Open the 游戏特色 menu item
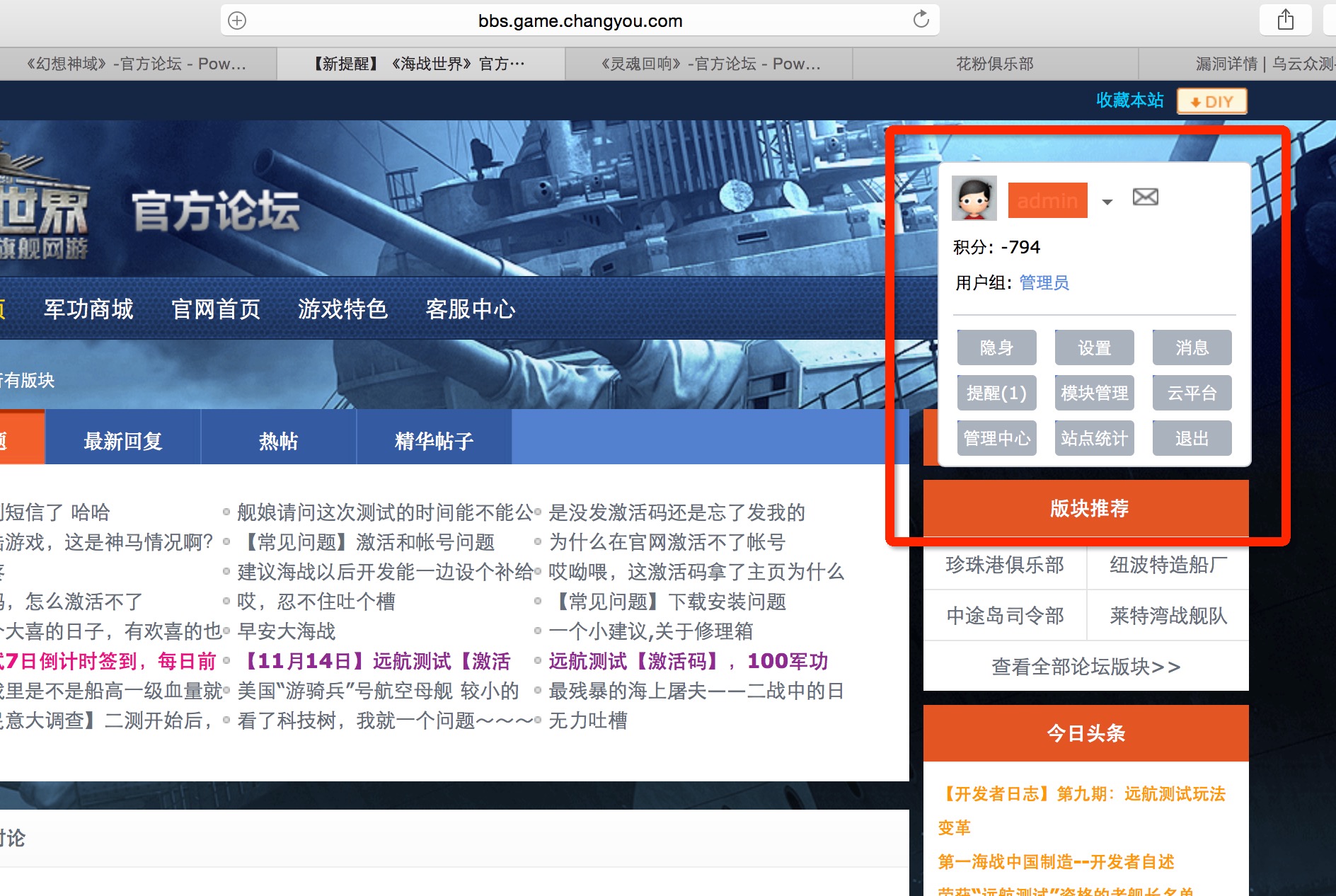This screenshot has height=896, width=1336. click(x=343, y=309)
